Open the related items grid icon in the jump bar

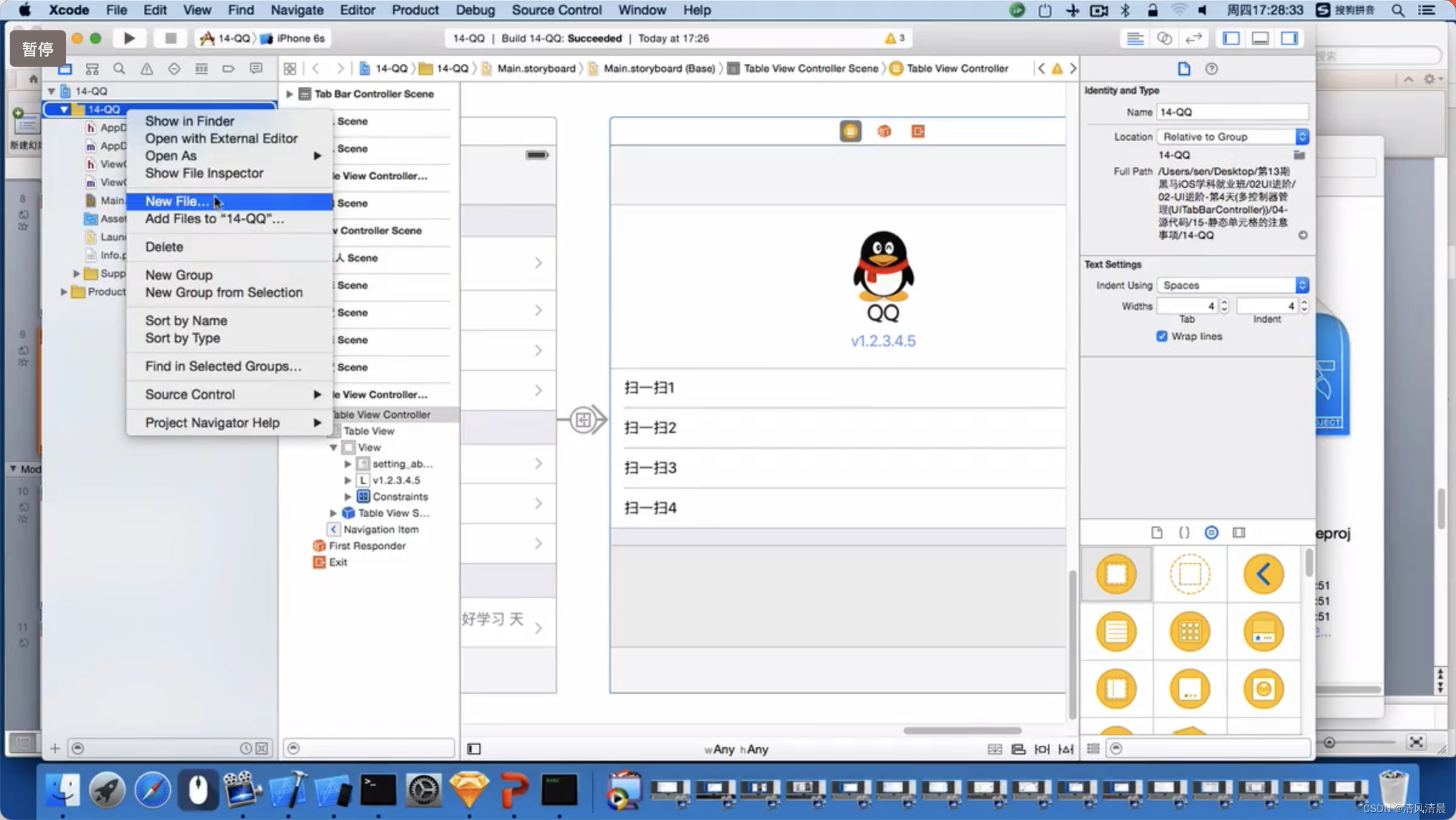(x=290, y=69)
